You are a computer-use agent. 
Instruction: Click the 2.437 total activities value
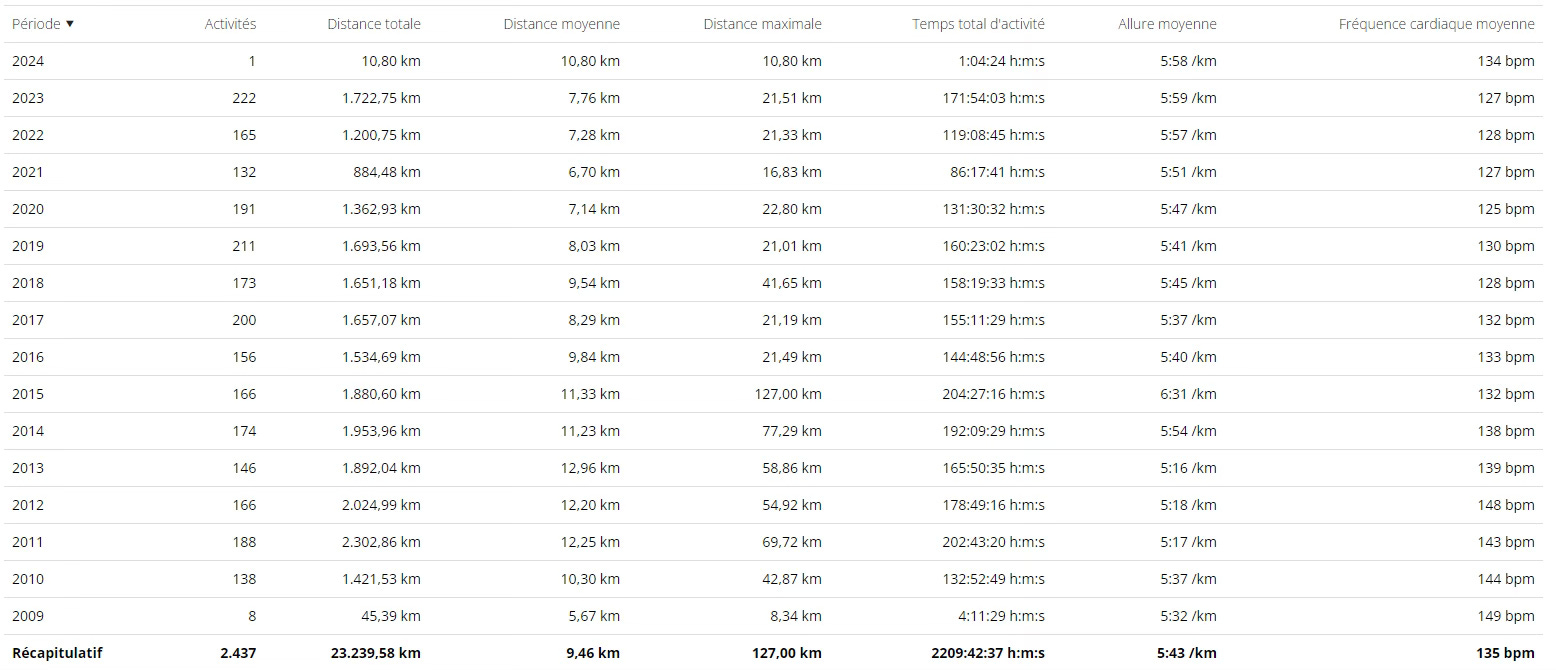(238, 653)
